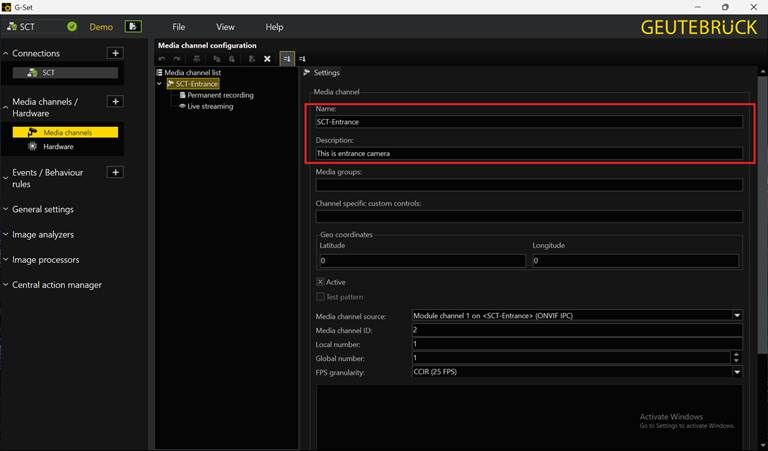The image size is (768, 451).
Task: Click the delete X icon in toolbar
Action: pos(267,59)
